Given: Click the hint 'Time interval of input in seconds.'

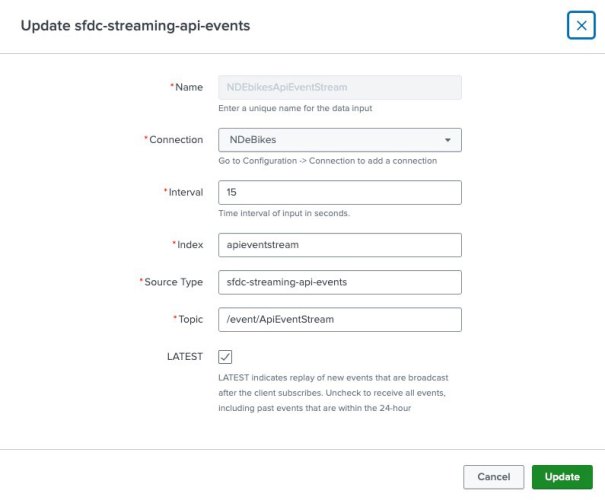Looking at the screenshot, I should tap(284, 213).
